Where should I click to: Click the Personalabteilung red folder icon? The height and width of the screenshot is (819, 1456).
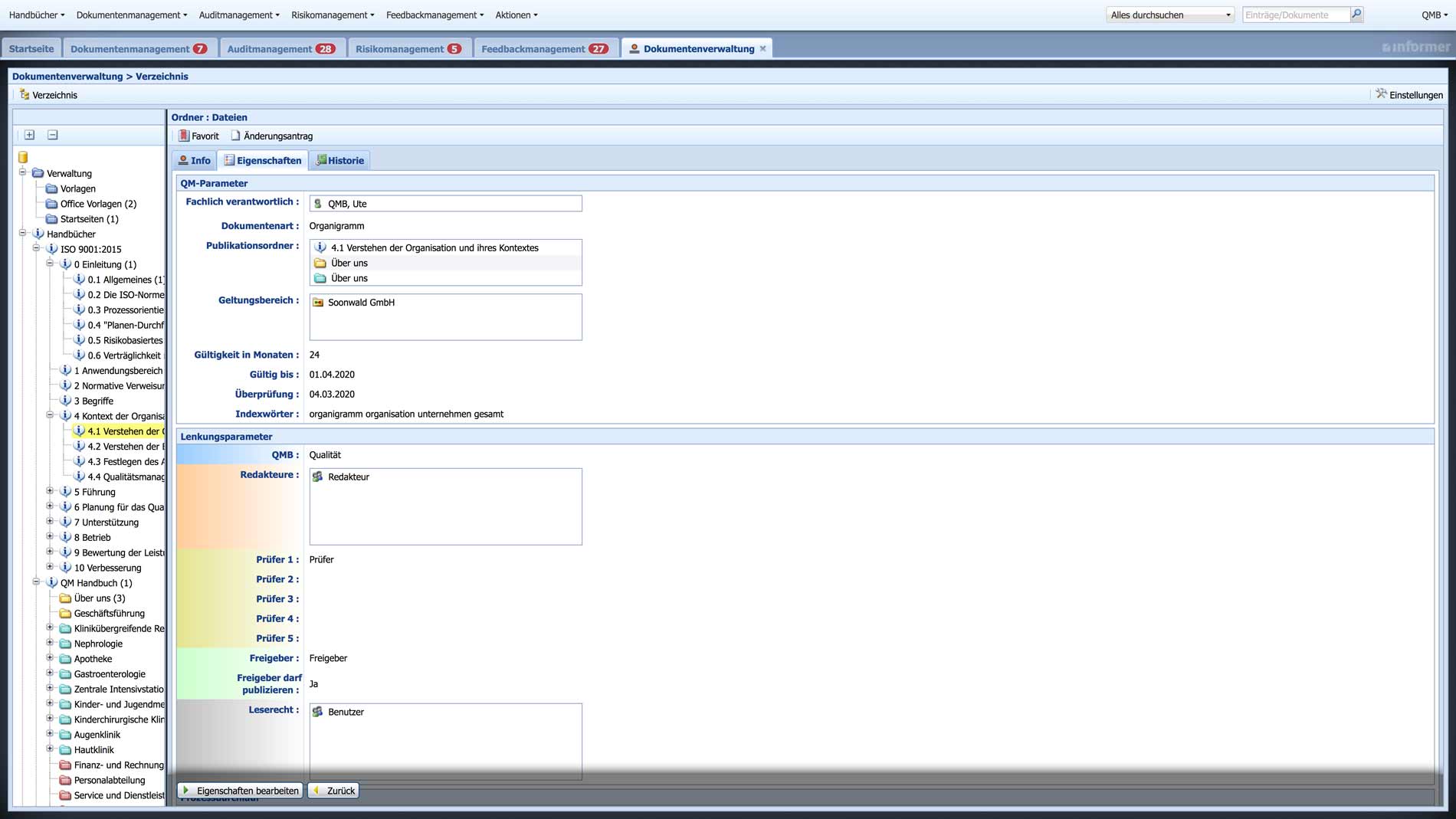(x=65, y=780)
